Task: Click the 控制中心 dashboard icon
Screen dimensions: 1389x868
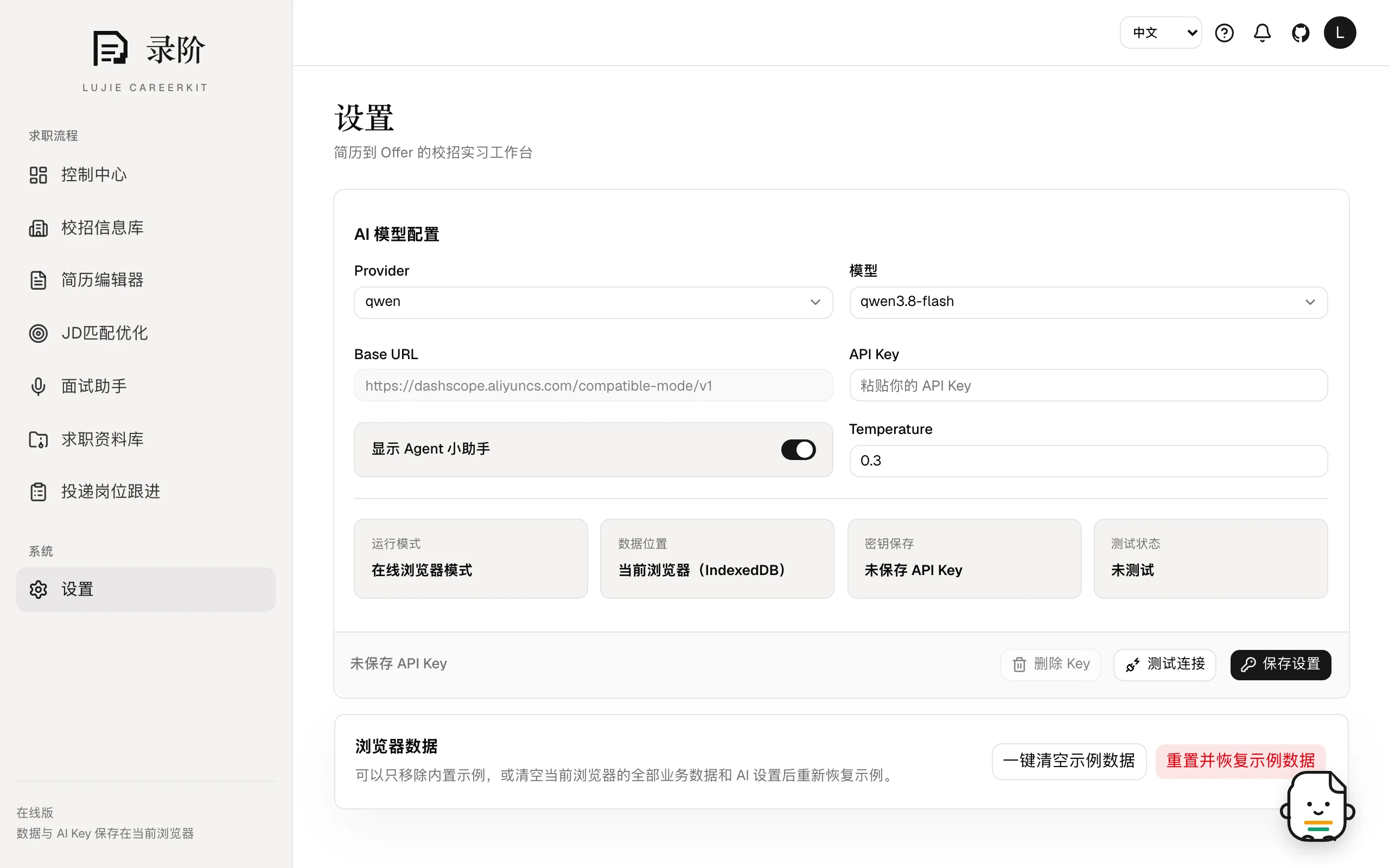Action: pyautogui.click(x=39, y=175)
